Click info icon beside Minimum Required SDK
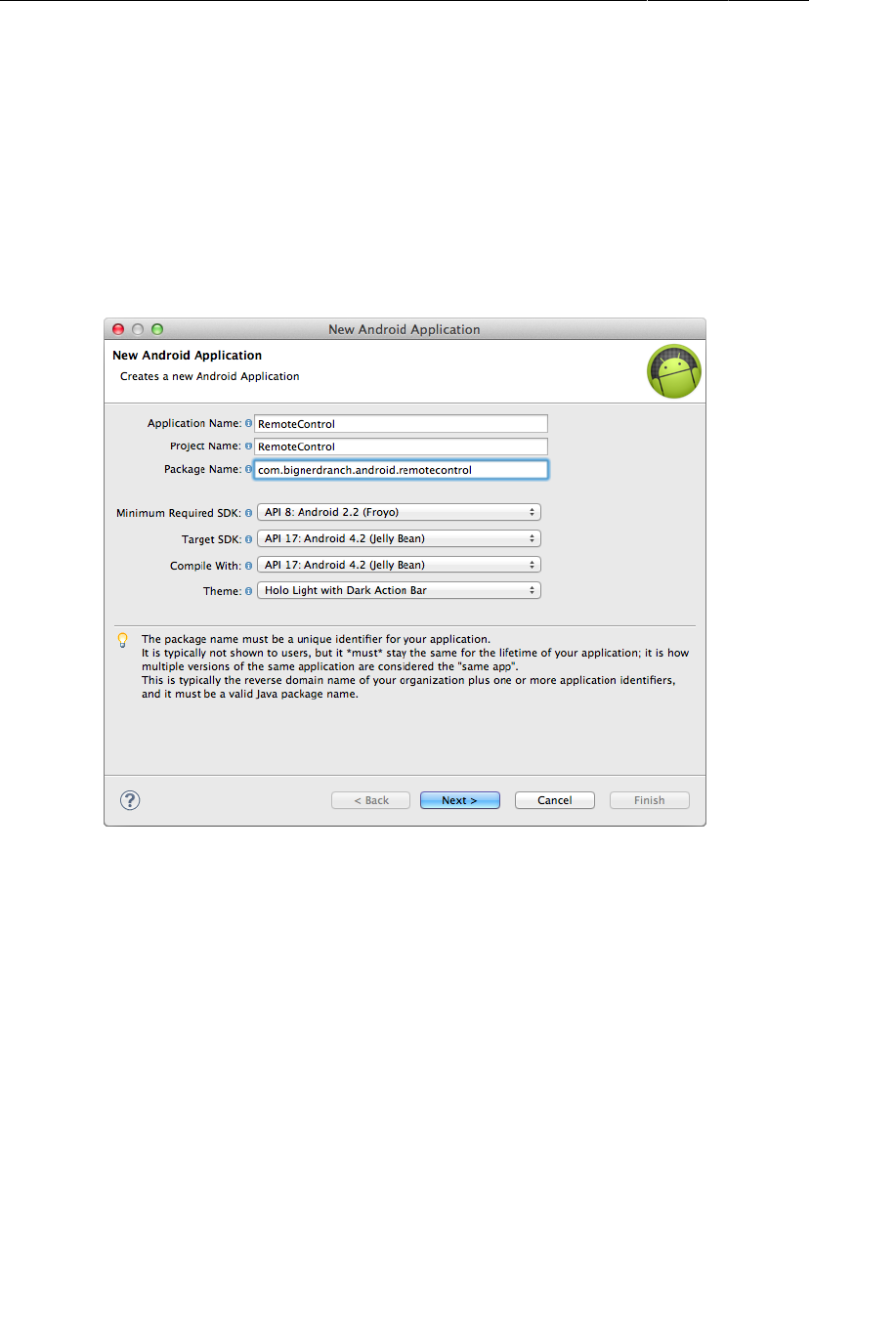The image size is (896, 1319). click(x=248, y=513)
